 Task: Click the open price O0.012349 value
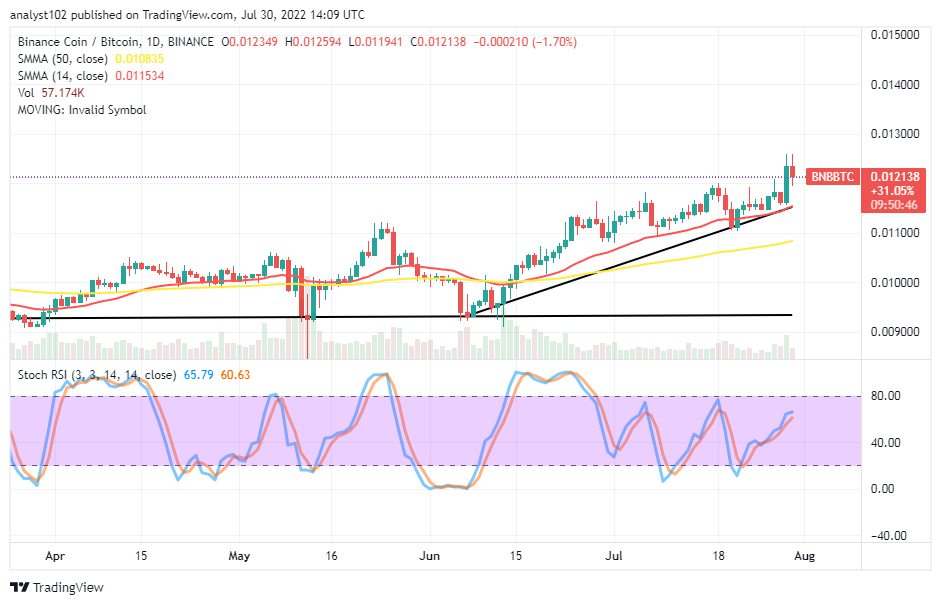click(250, 42)
